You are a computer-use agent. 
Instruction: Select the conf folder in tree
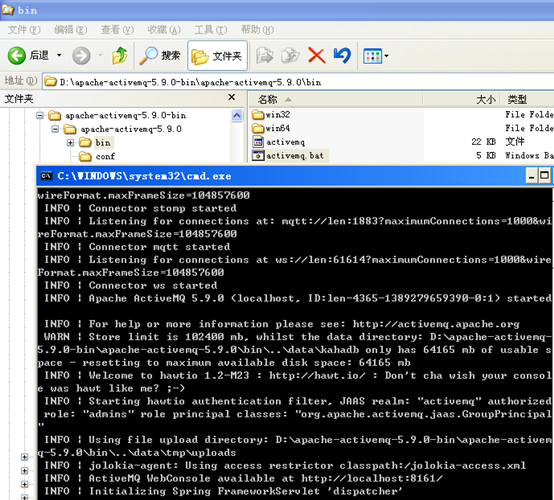(x=105, y=156)
